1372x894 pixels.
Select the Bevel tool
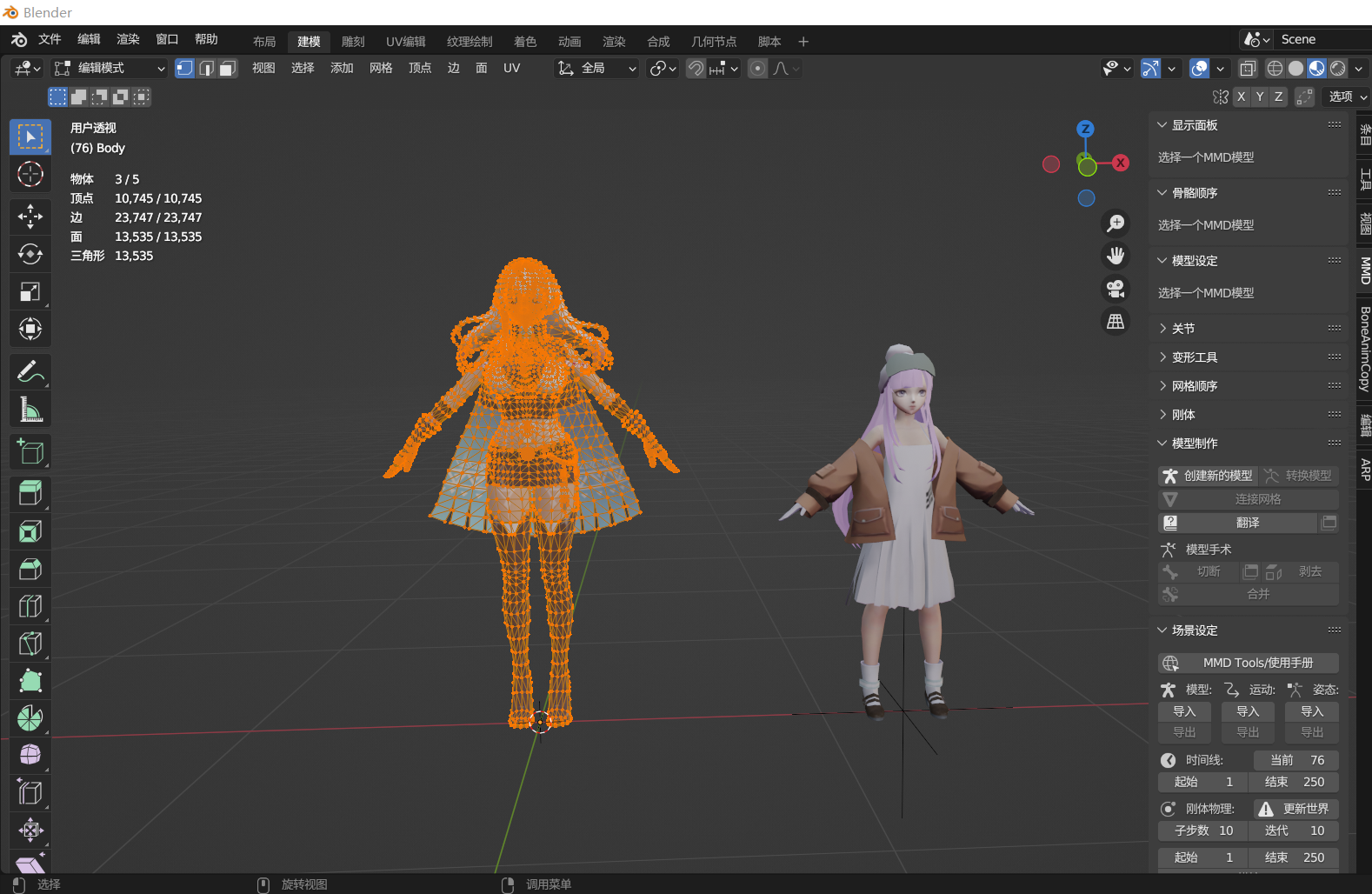tap(30, 568)
